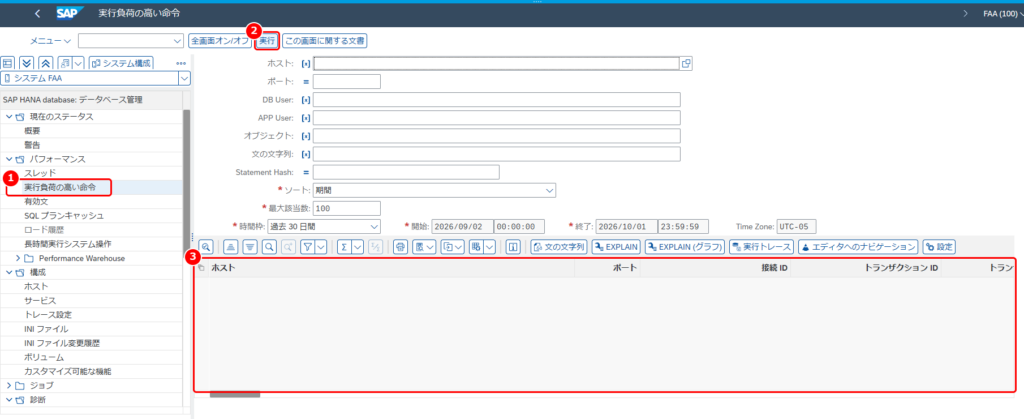Select カスタマイズ可能な機能 in the tree
The image size is (1024, 419).
(68, 371)
